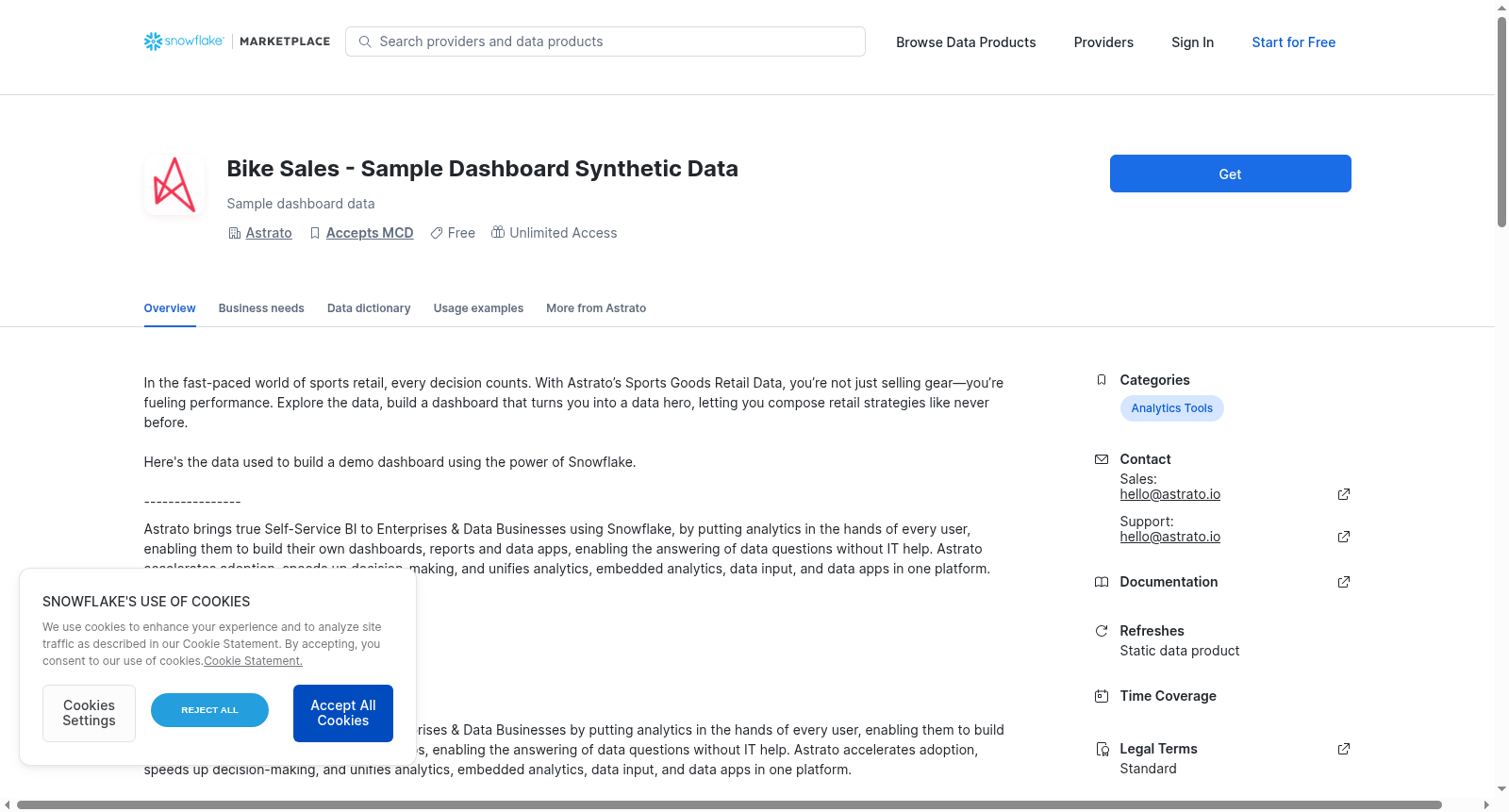This screenshot has width=1509, height=812.
Task: Focus the search providers input field
Action: click(605, 41)
